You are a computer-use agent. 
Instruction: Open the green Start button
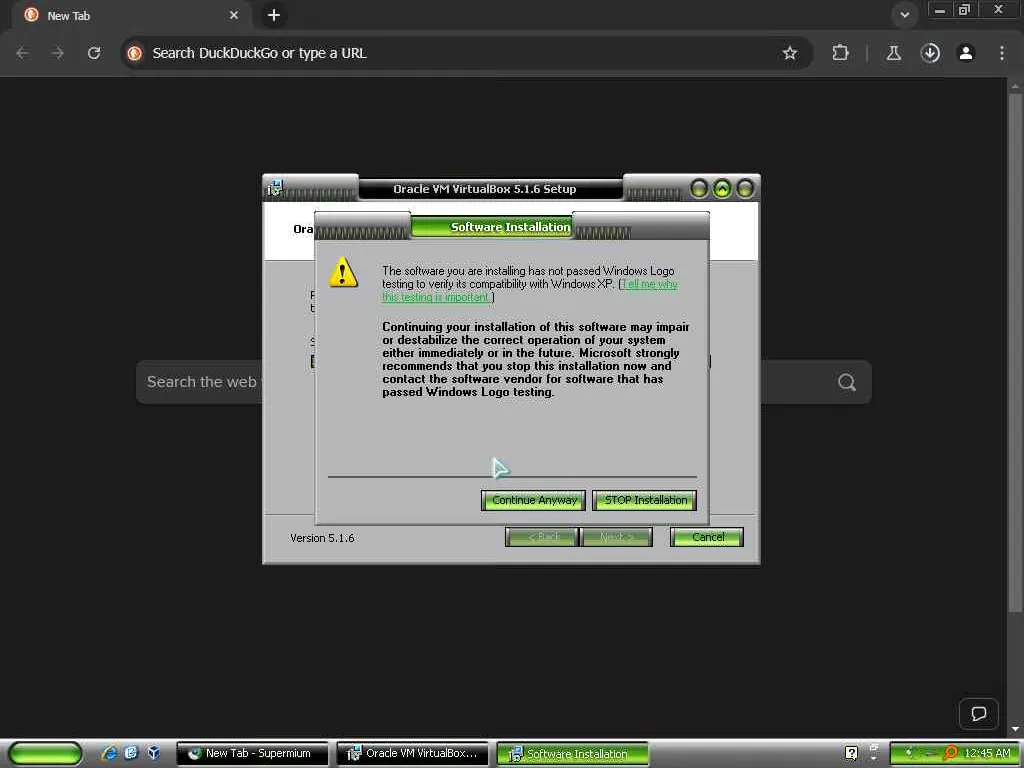coord(45,753)
